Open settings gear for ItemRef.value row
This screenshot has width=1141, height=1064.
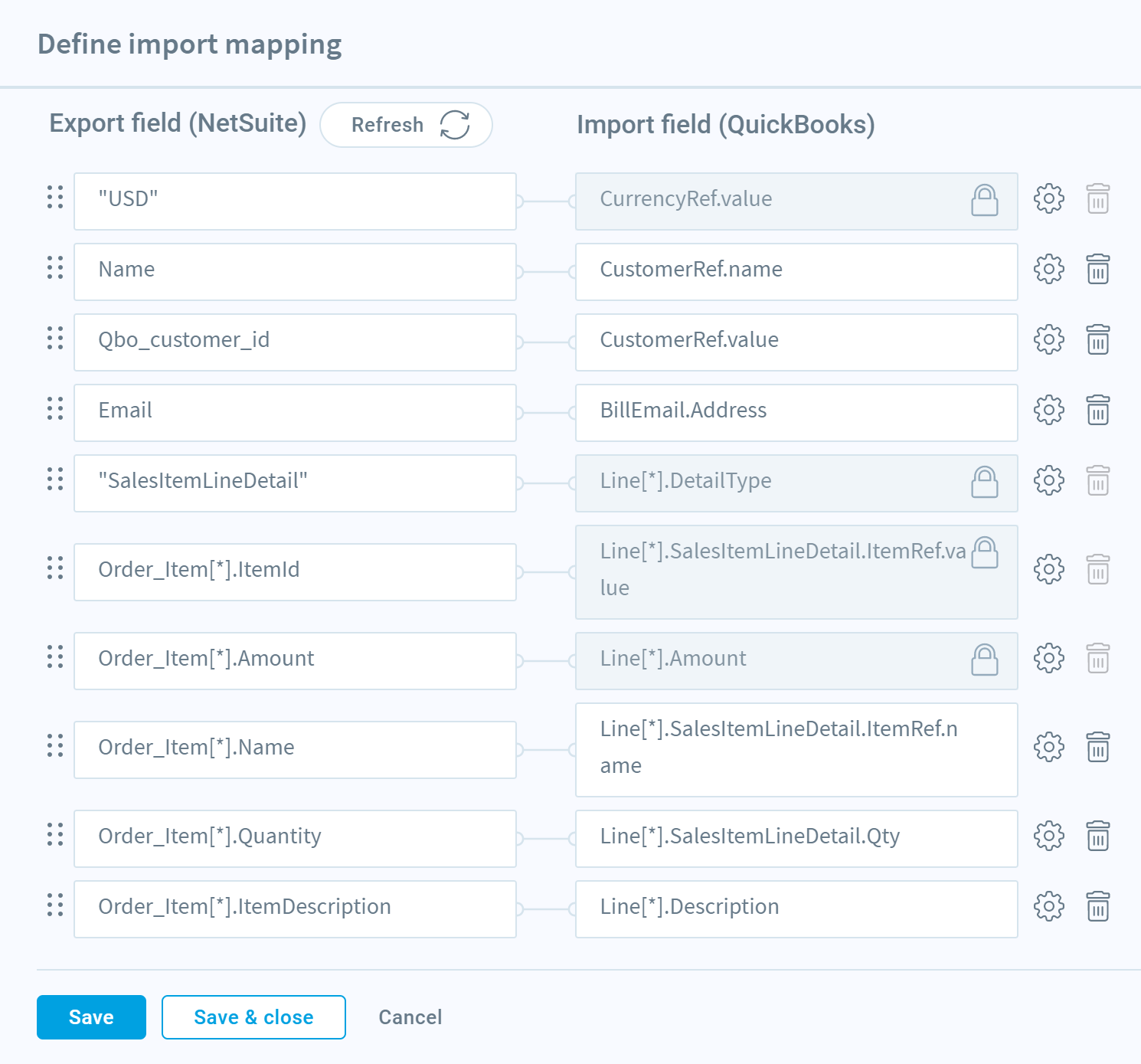pyautogui.click(x=1048, y=570)
